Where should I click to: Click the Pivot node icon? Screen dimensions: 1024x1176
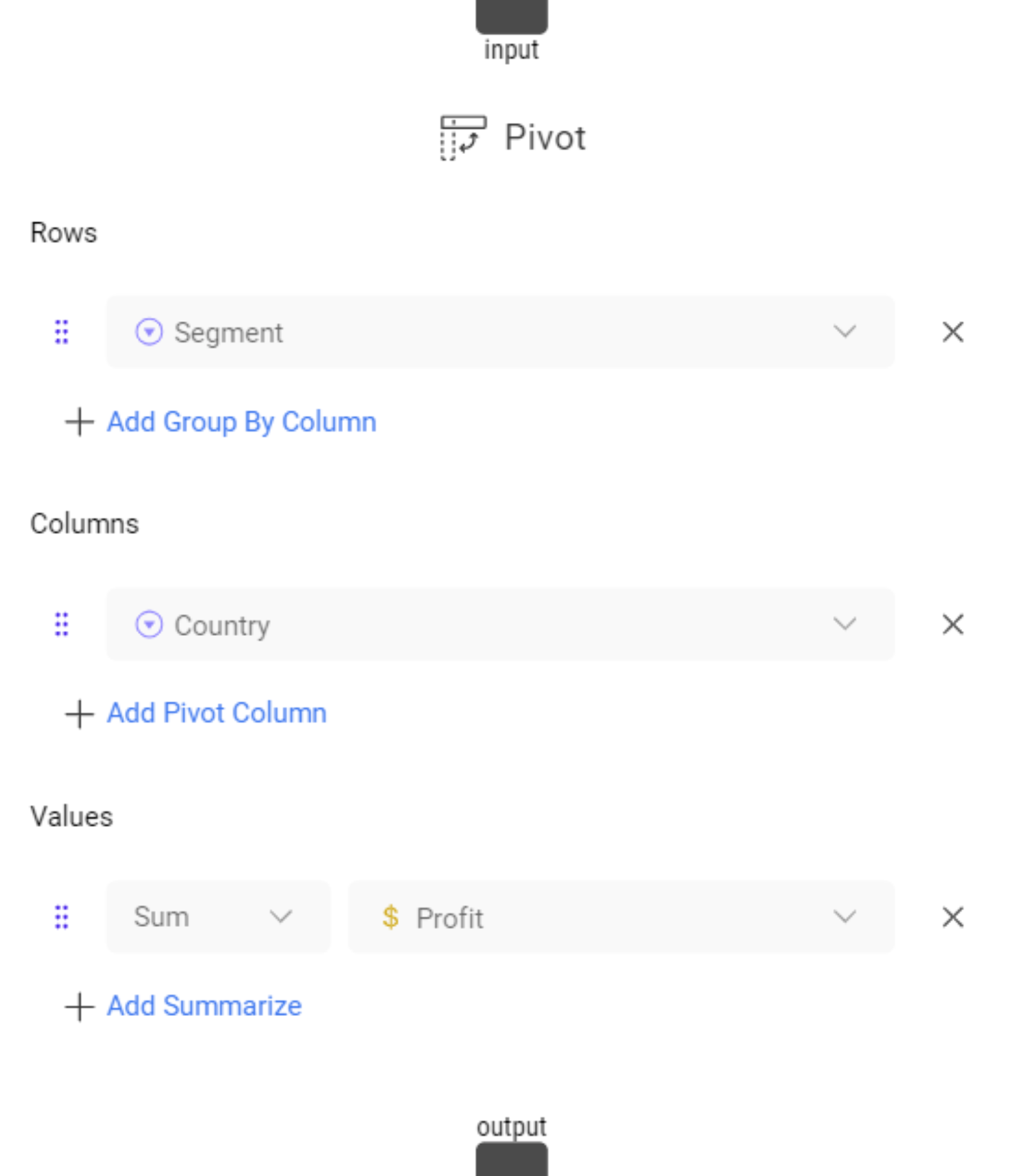click(x=463, y=137)
